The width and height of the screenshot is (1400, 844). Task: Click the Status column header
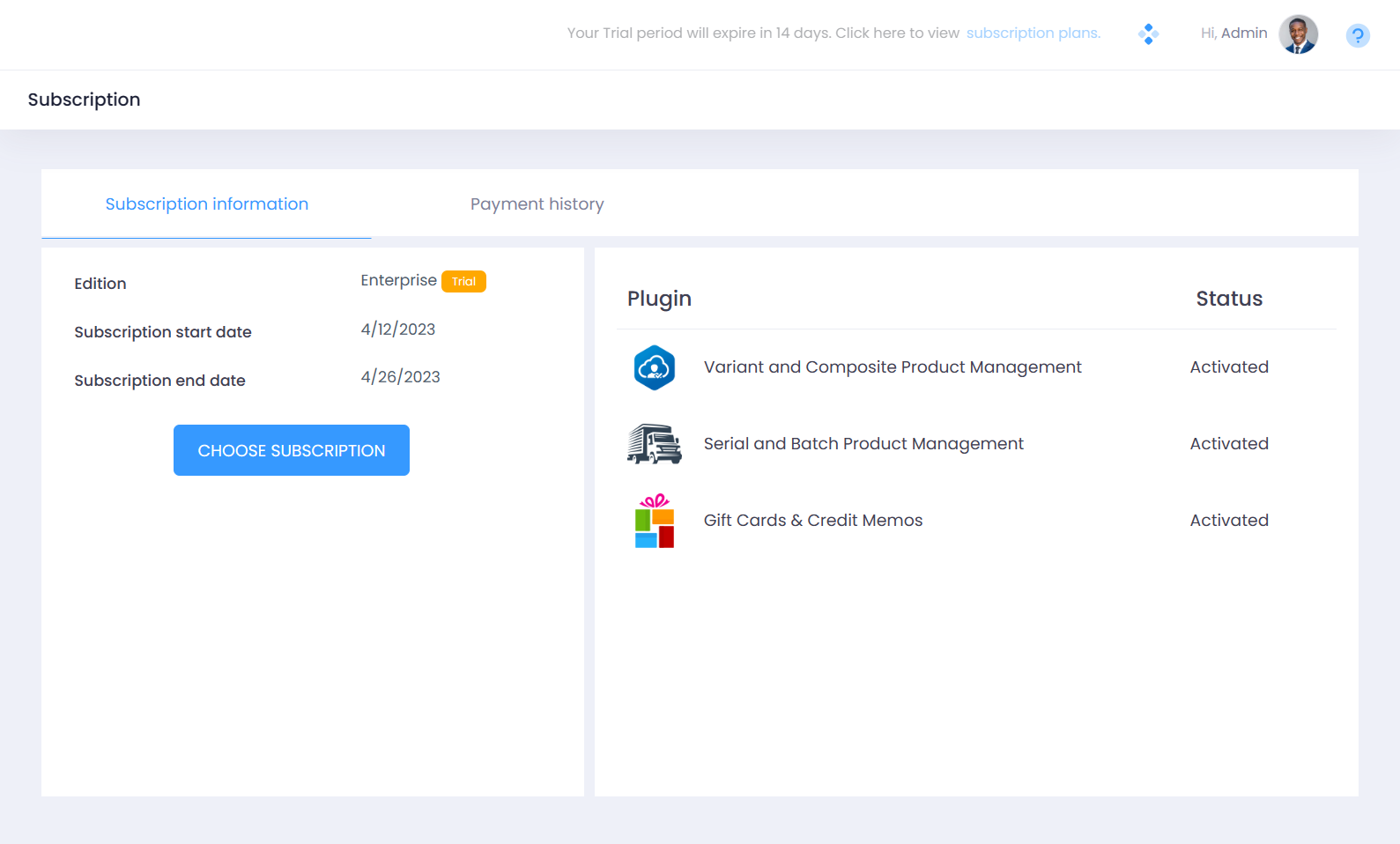coord(1228,299)
